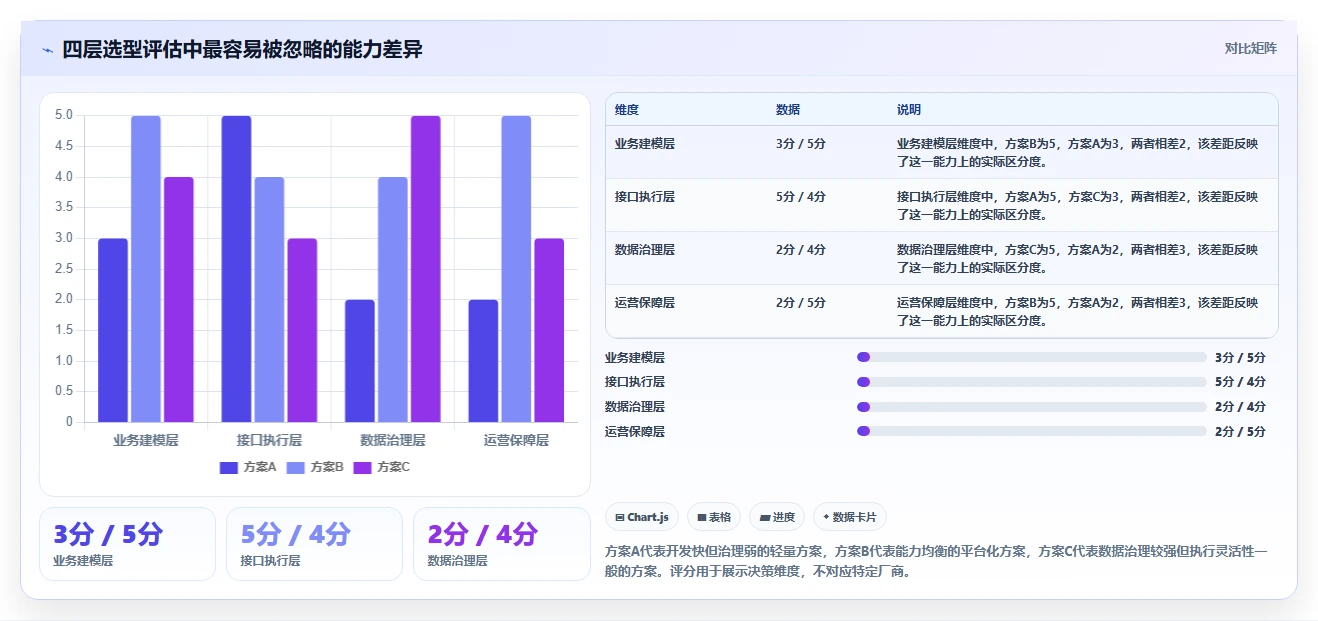Click the description beginning 业务建模层维度中
Screen dimensions: 1318x621
pyautogui.click(x=1078, y=152)
